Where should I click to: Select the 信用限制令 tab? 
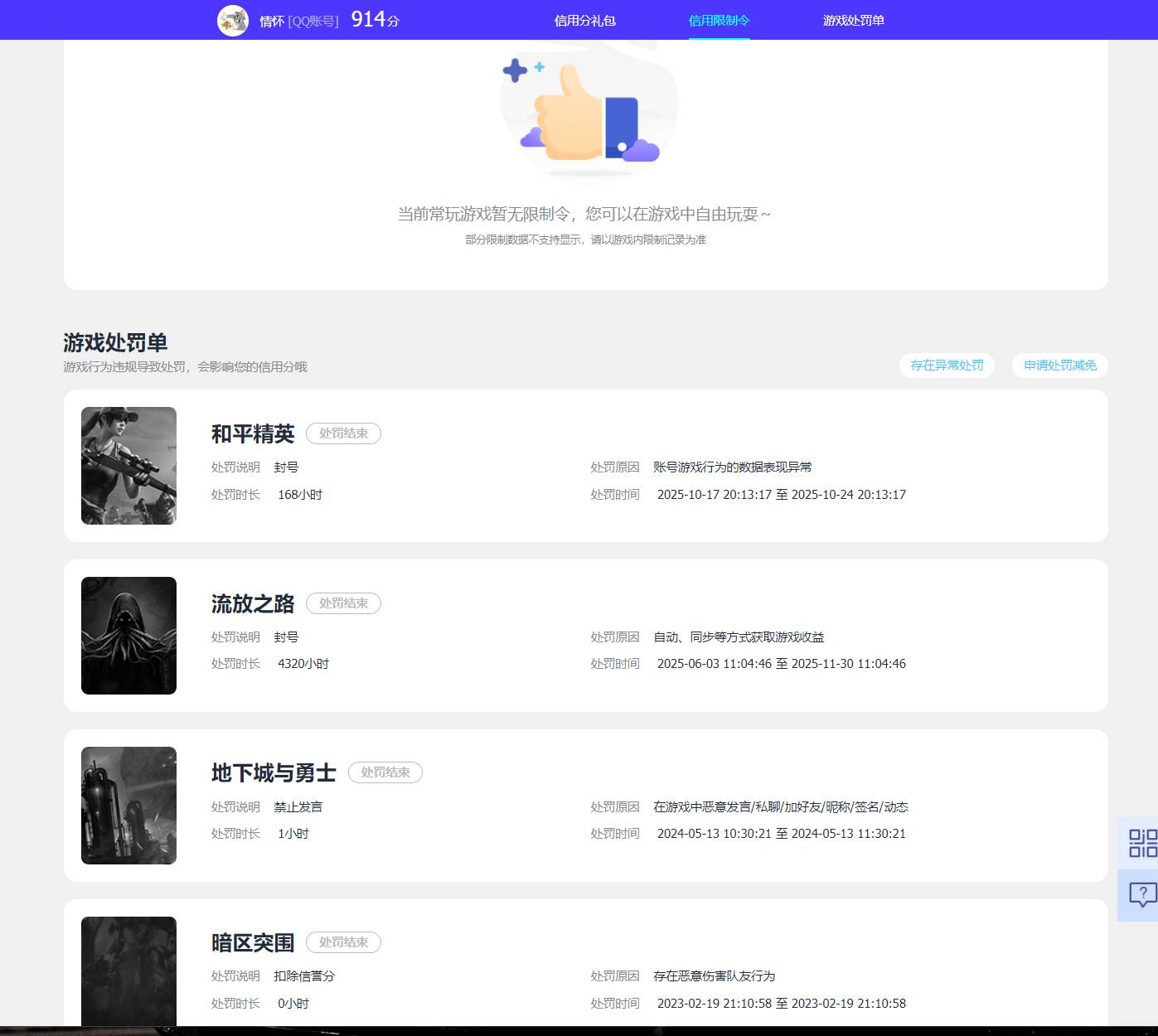point(718,19)
